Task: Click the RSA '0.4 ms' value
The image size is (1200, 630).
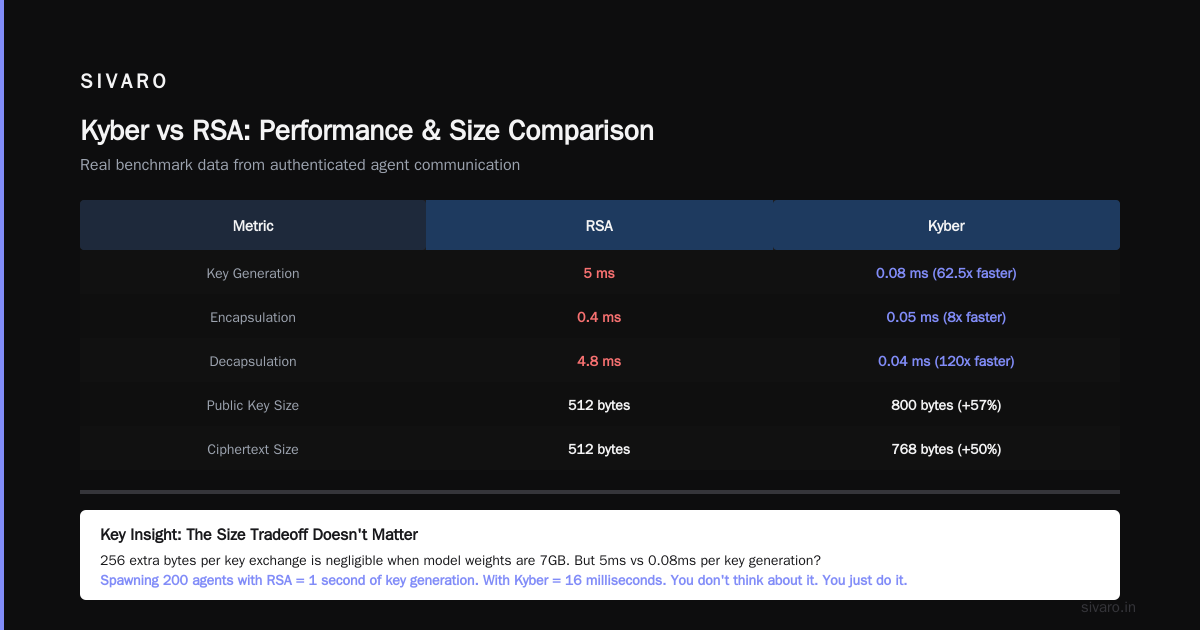Action: tap(599, 317)
